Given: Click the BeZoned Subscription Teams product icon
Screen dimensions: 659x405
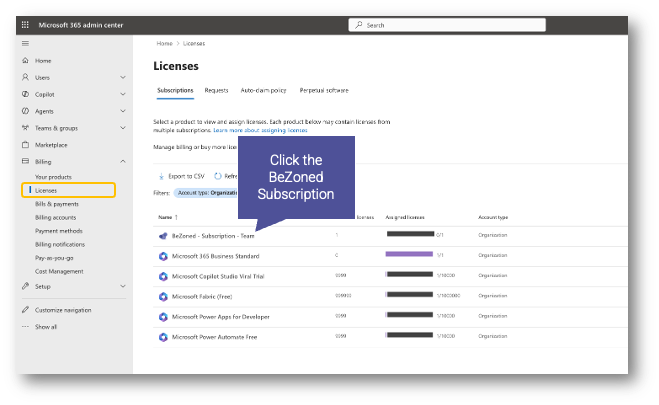Looking at the screenshot, I should [x=163, y=236].
